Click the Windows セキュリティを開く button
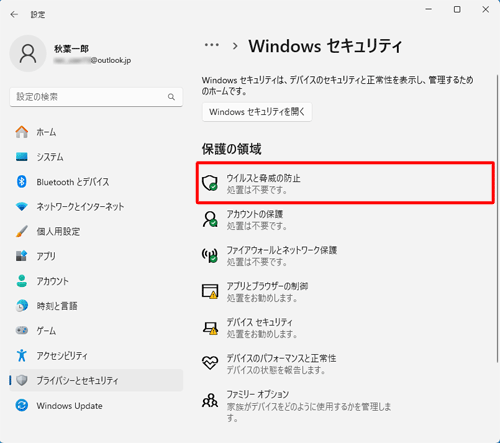Image resolution: width=500 pixels, height=443 pixels. click(x=257, y=112)
